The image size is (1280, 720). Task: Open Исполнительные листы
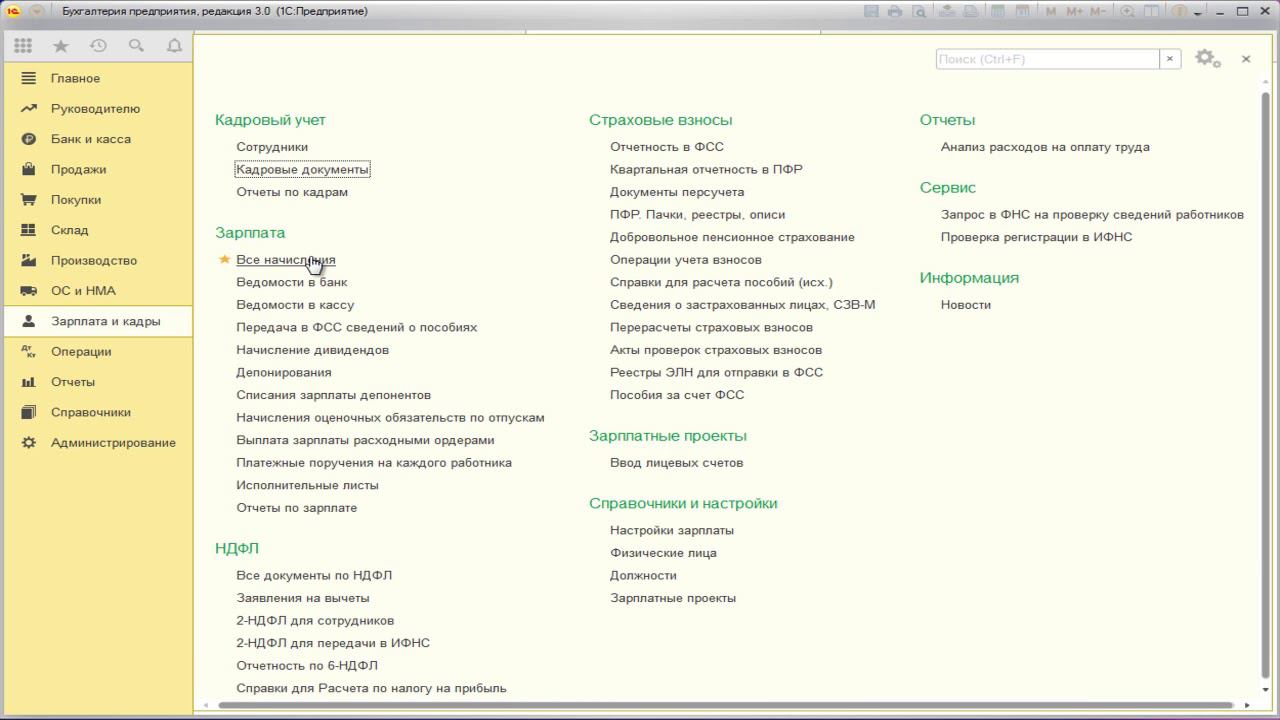click(x=307, y=485)
